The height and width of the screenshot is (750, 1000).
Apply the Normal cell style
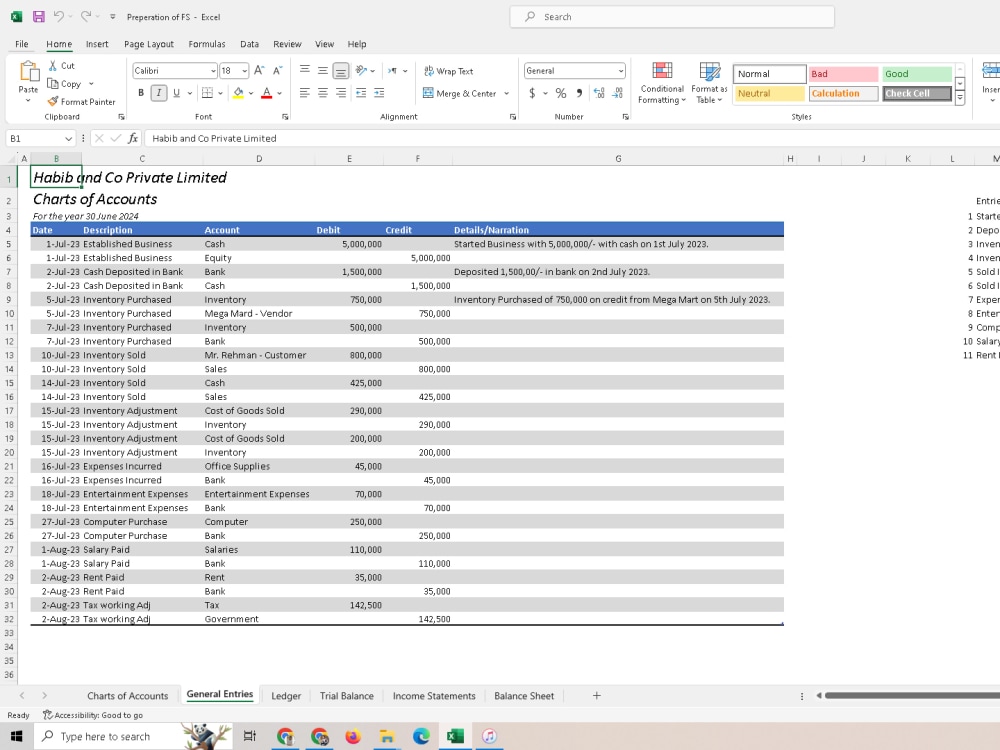tap(769, 74)
